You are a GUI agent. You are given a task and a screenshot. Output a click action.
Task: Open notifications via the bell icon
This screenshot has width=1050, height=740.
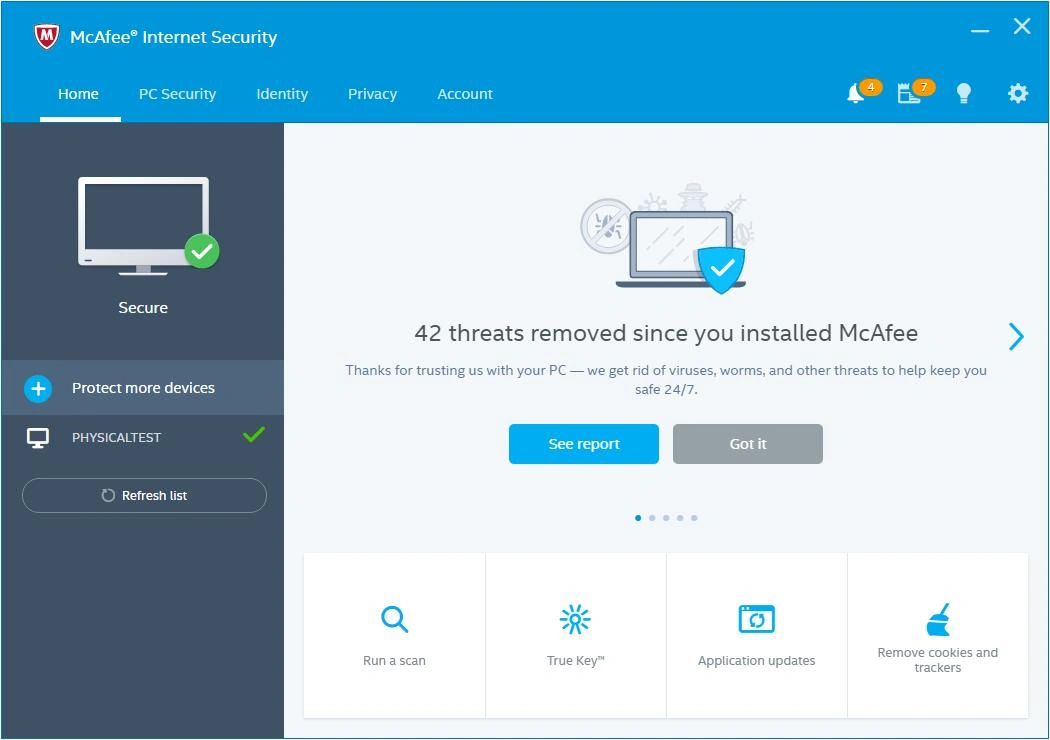coord(855,92)
